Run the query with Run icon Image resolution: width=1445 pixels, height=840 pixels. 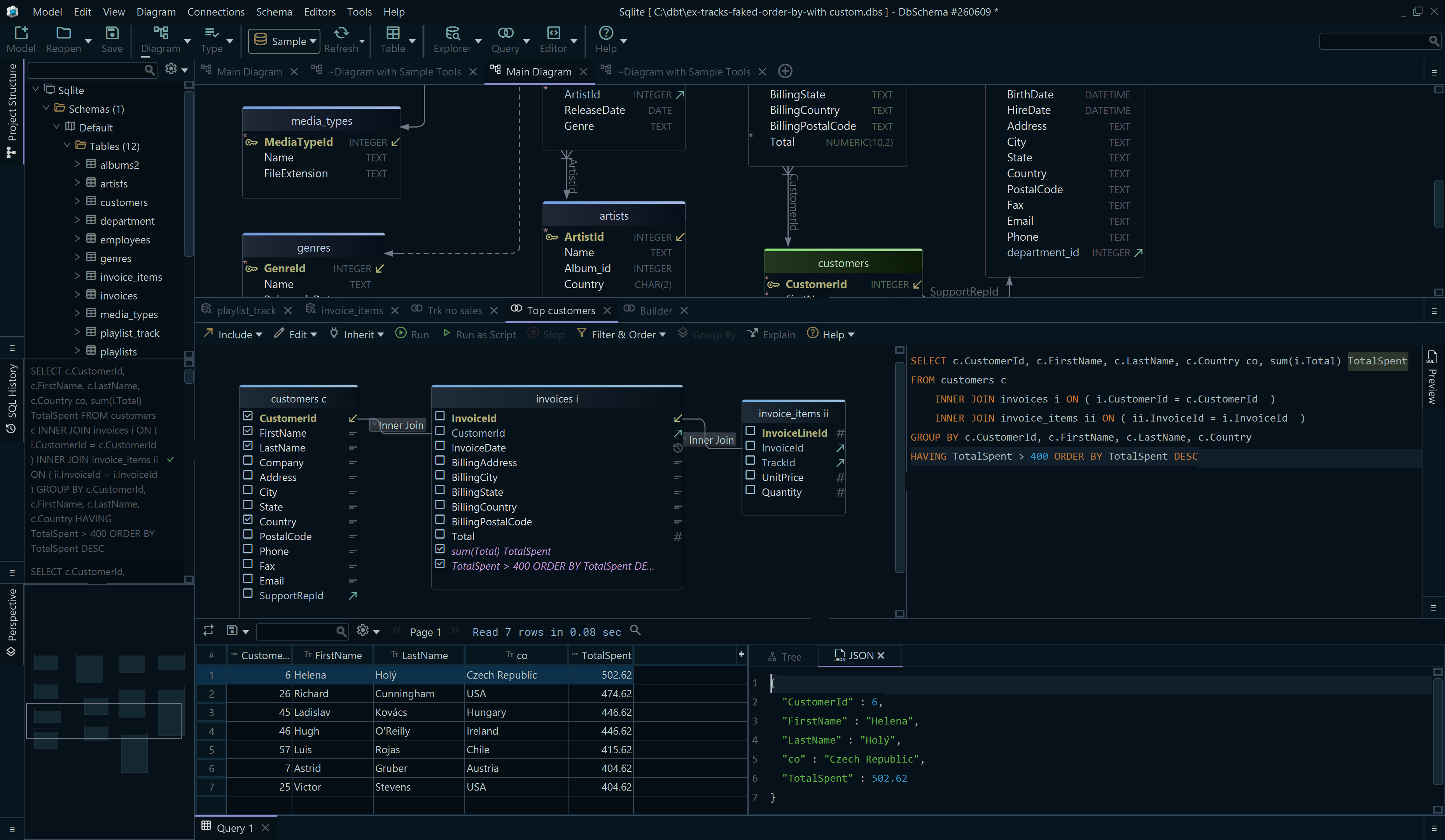[x=412, y=334]
